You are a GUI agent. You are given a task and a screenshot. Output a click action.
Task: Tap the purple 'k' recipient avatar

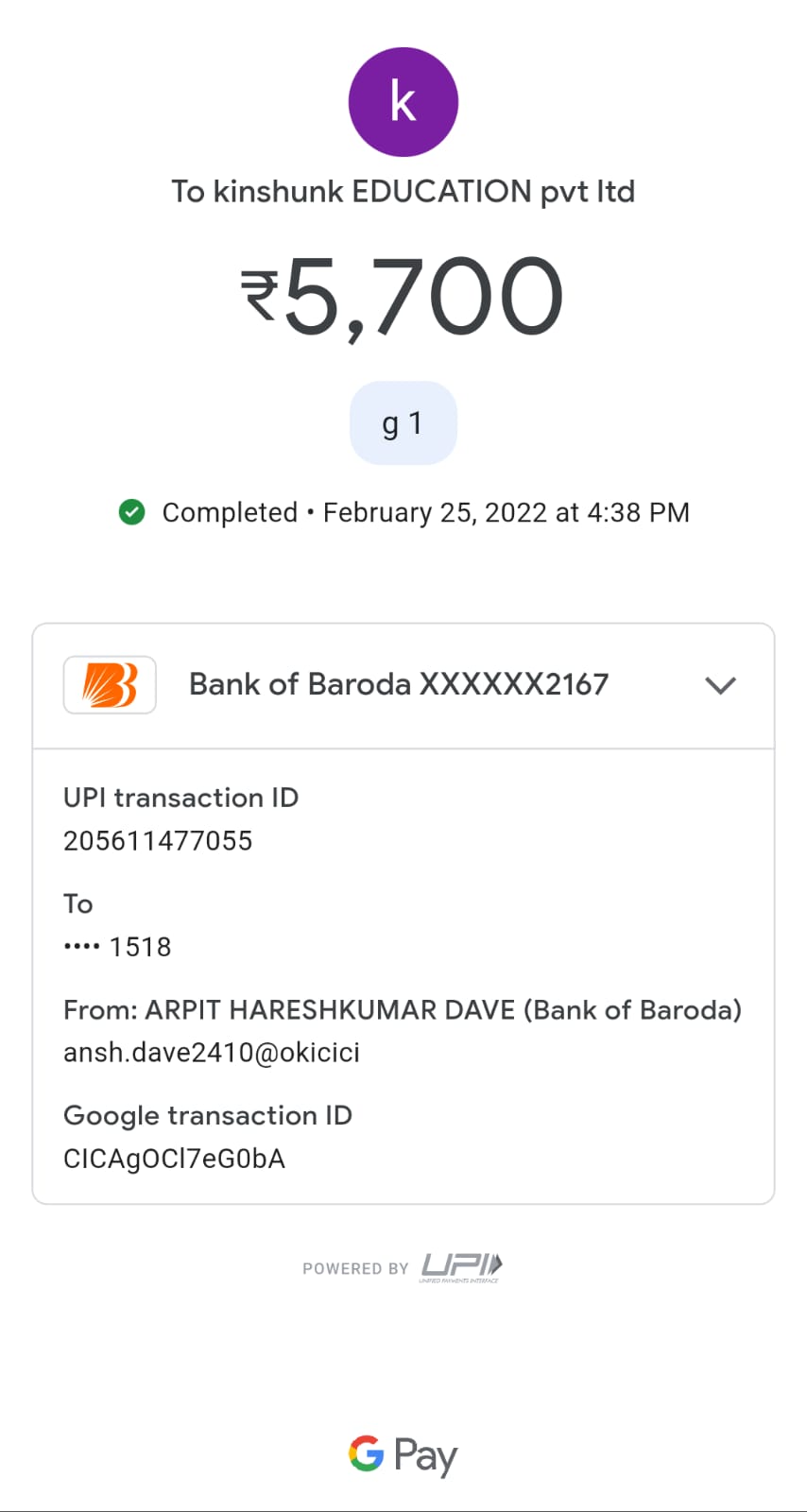click(x=403, y=102)
